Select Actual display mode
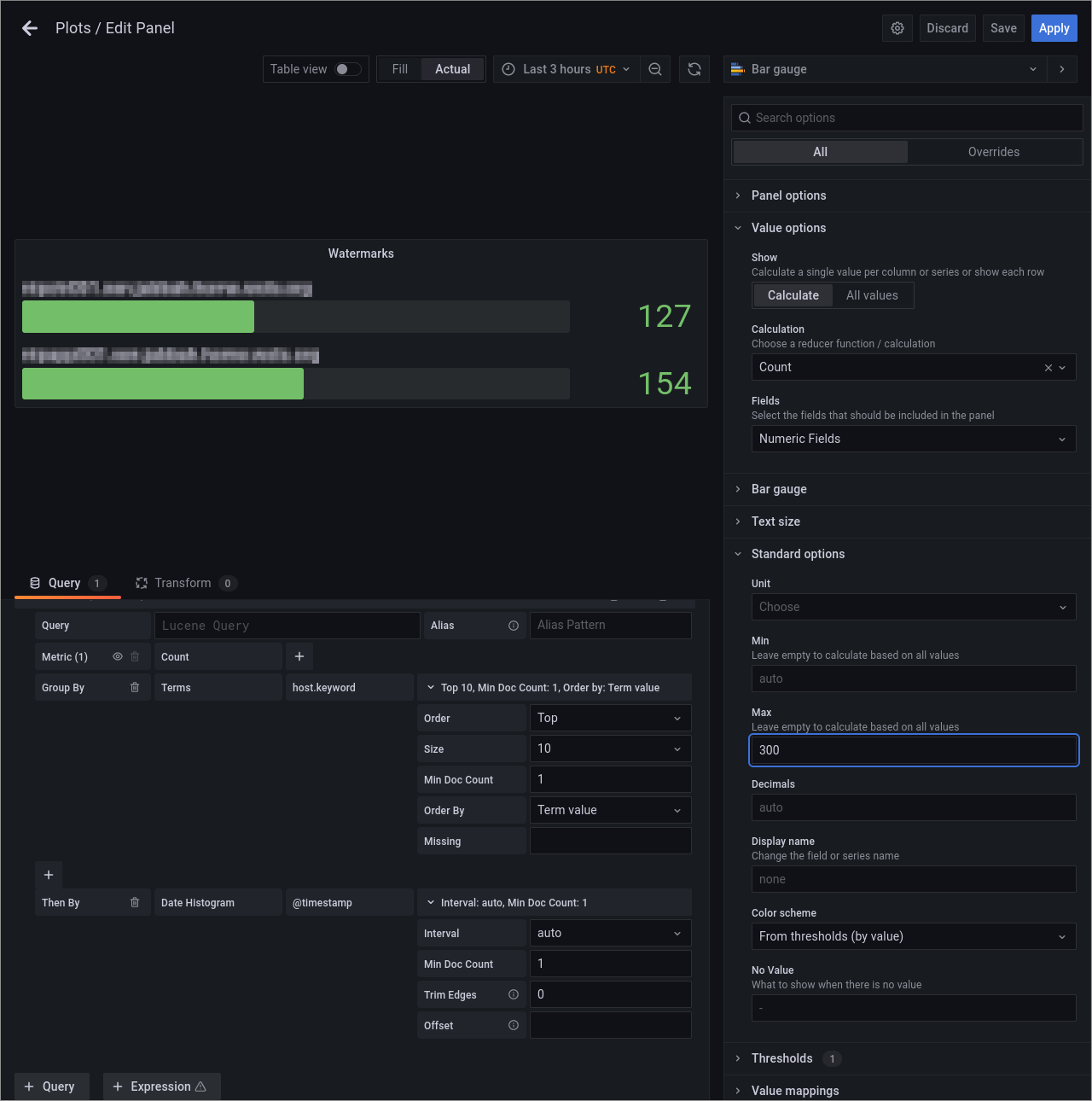The height and width of the screenshot is (1101, 1092). tap(452, 69)
